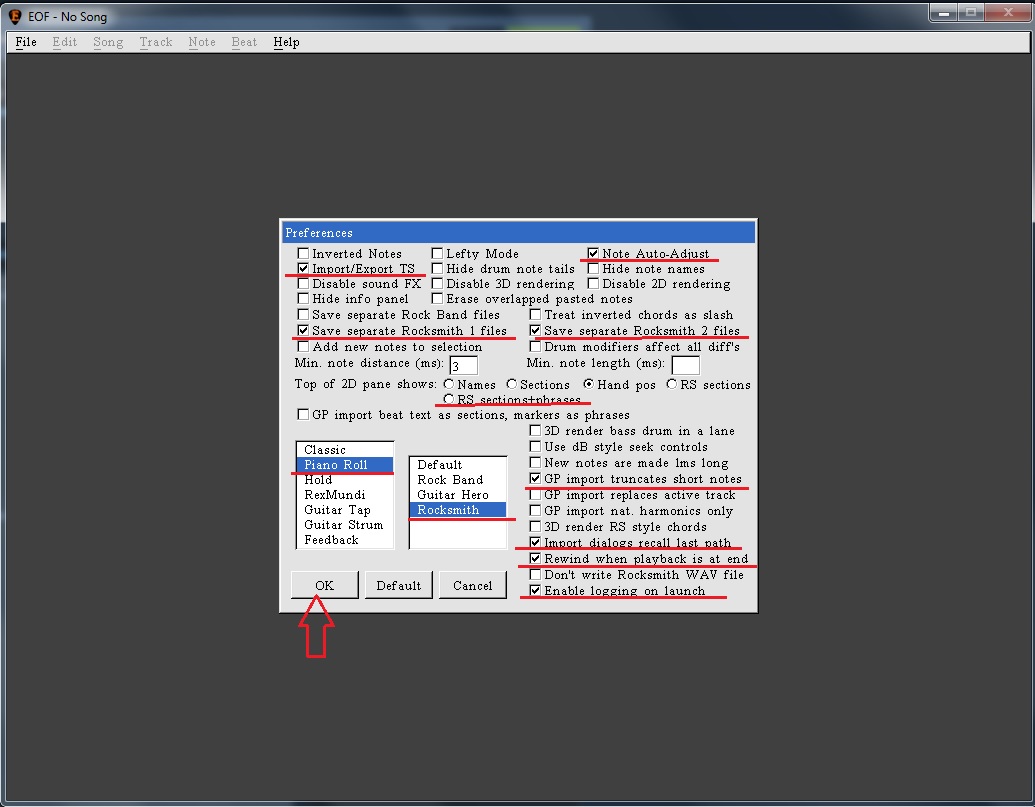Image resolution: width=1035 pixels, height=807 pixels.
Task: Select Rocksmith color set
Action: point(458,510)
